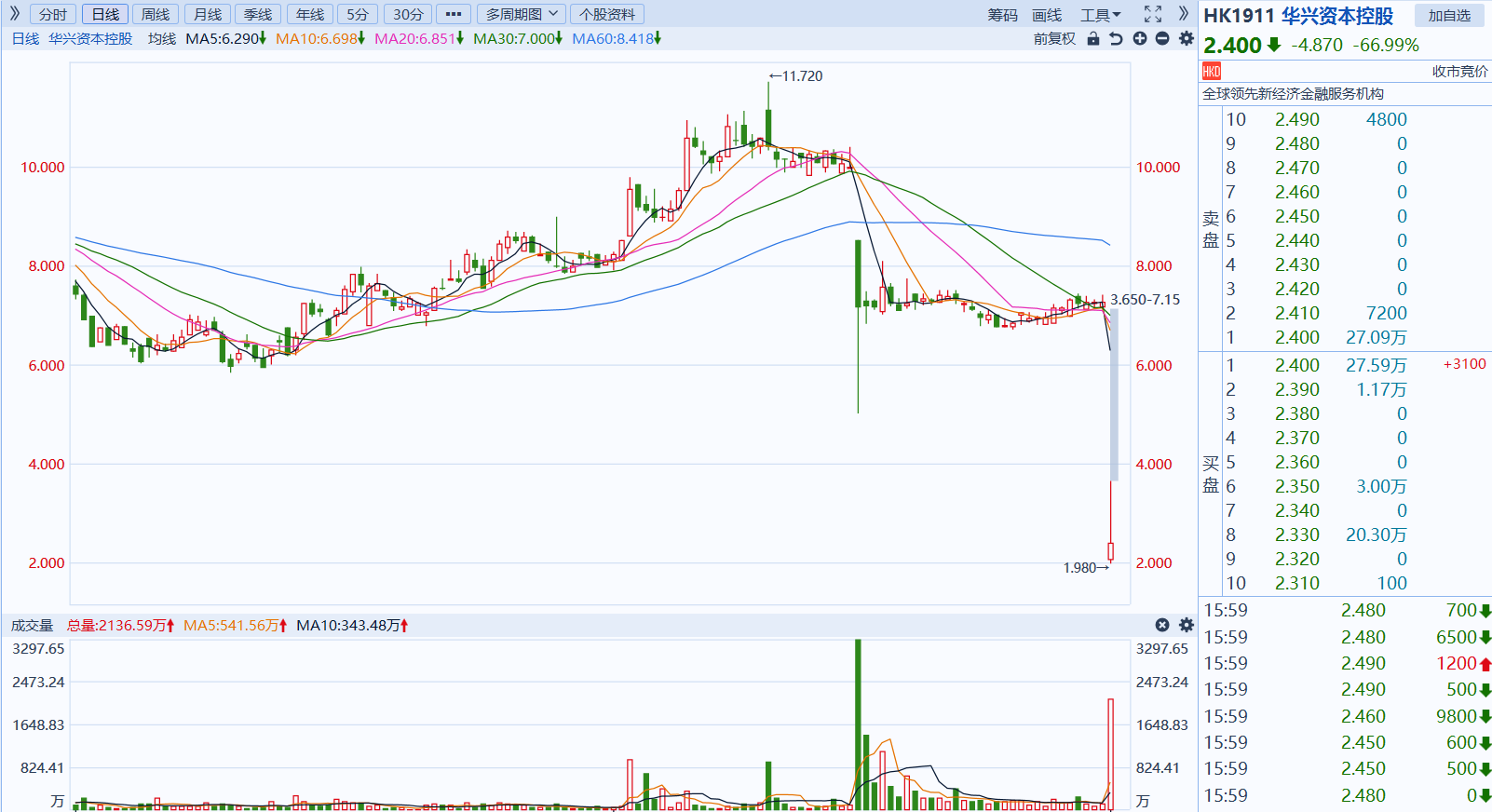Toggle 前复权 price adjustment
Screen dimensions: 1492x812
click(x=1054, y=38)
